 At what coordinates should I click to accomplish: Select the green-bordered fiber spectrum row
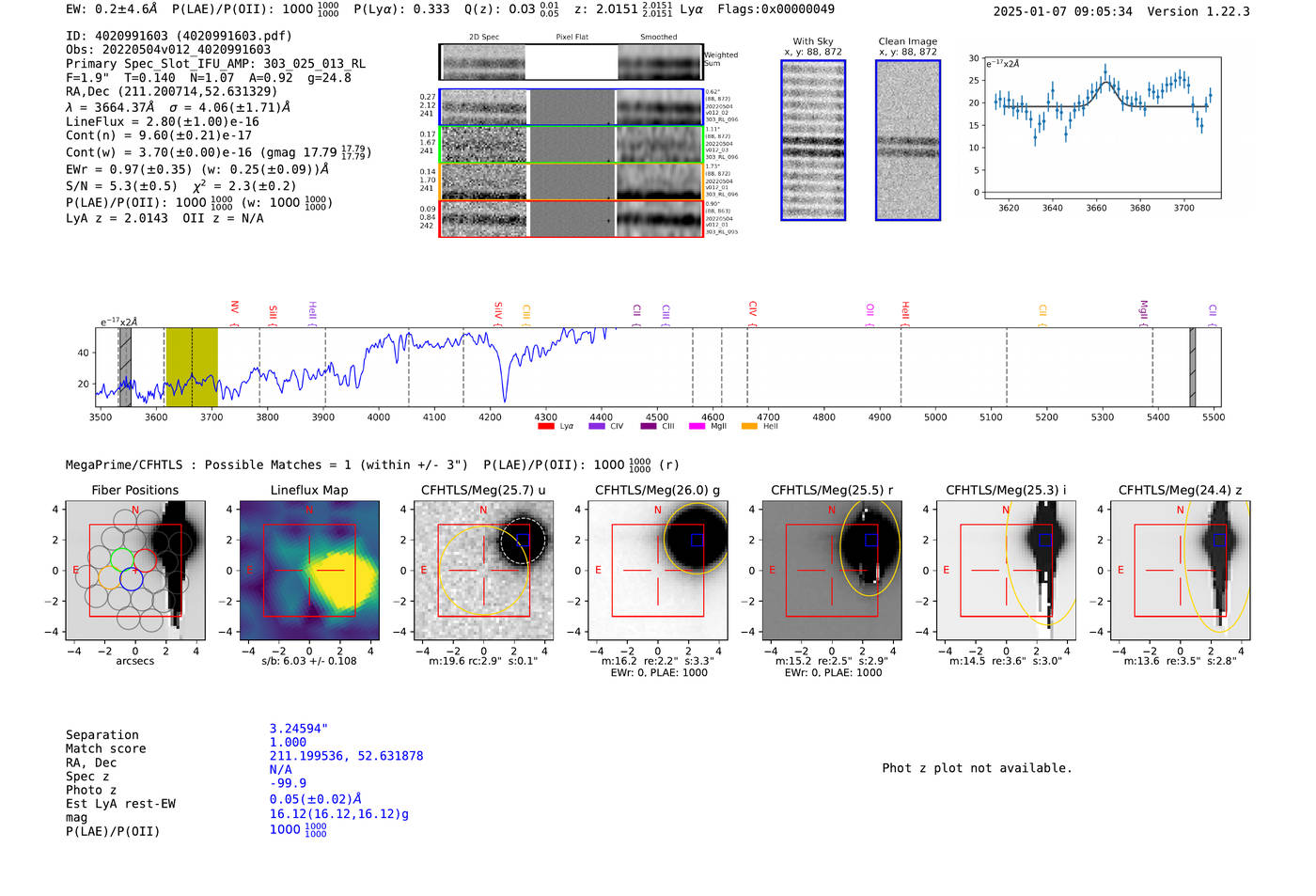coord(571,145)
